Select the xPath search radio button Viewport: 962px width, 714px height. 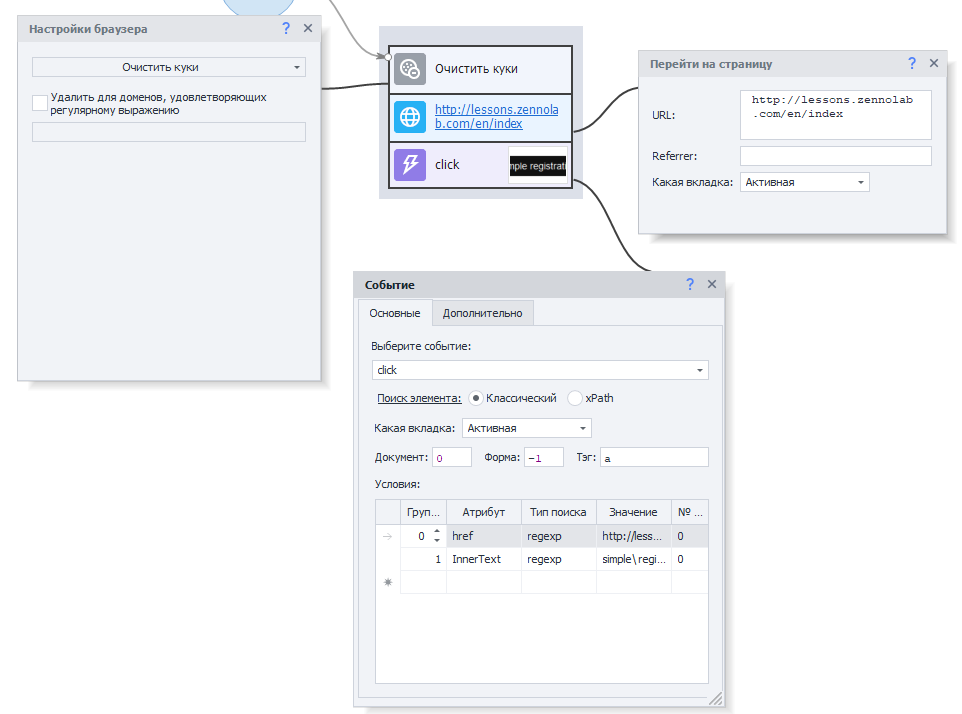575,398
